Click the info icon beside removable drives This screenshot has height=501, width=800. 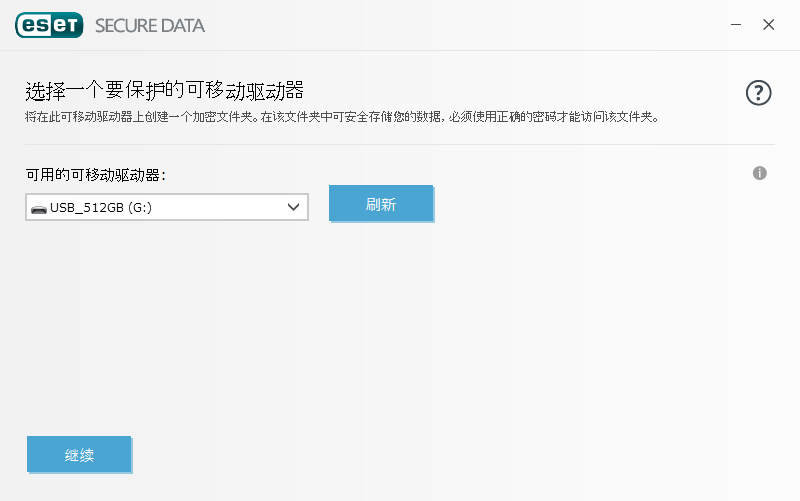pos(759,173)
